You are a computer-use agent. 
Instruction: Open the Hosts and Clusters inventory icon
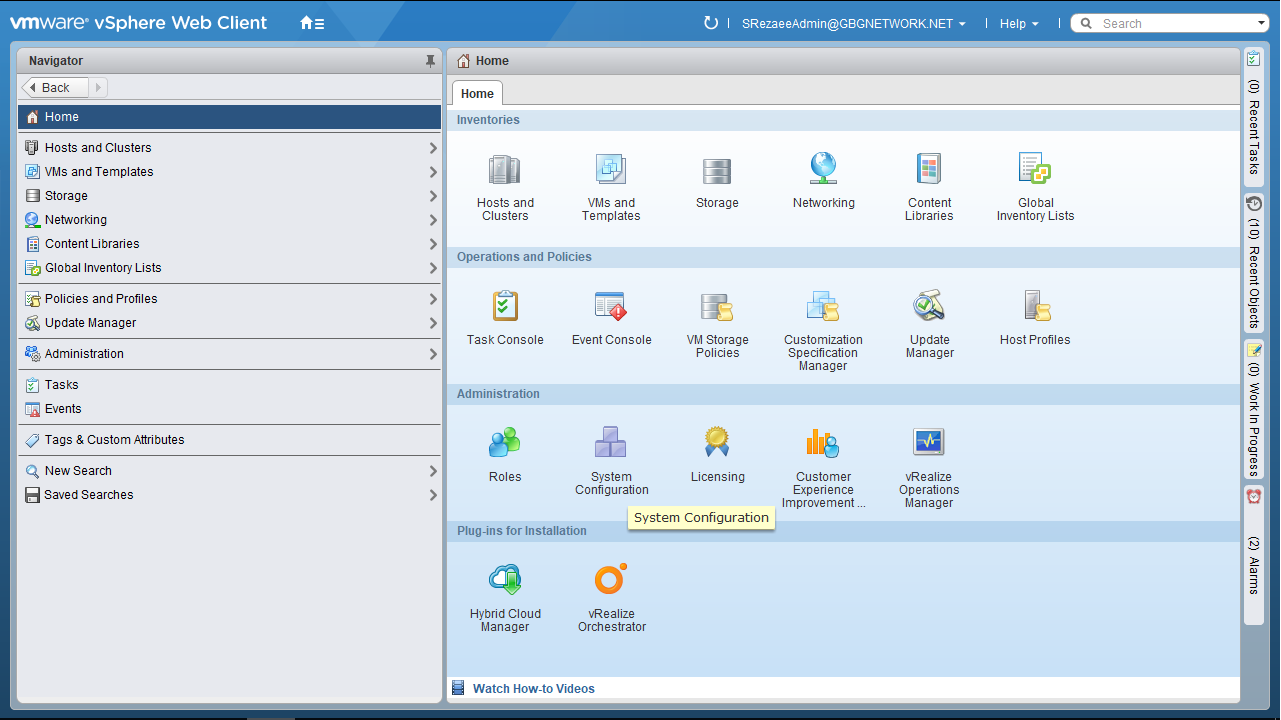click(x=505, y=170)
